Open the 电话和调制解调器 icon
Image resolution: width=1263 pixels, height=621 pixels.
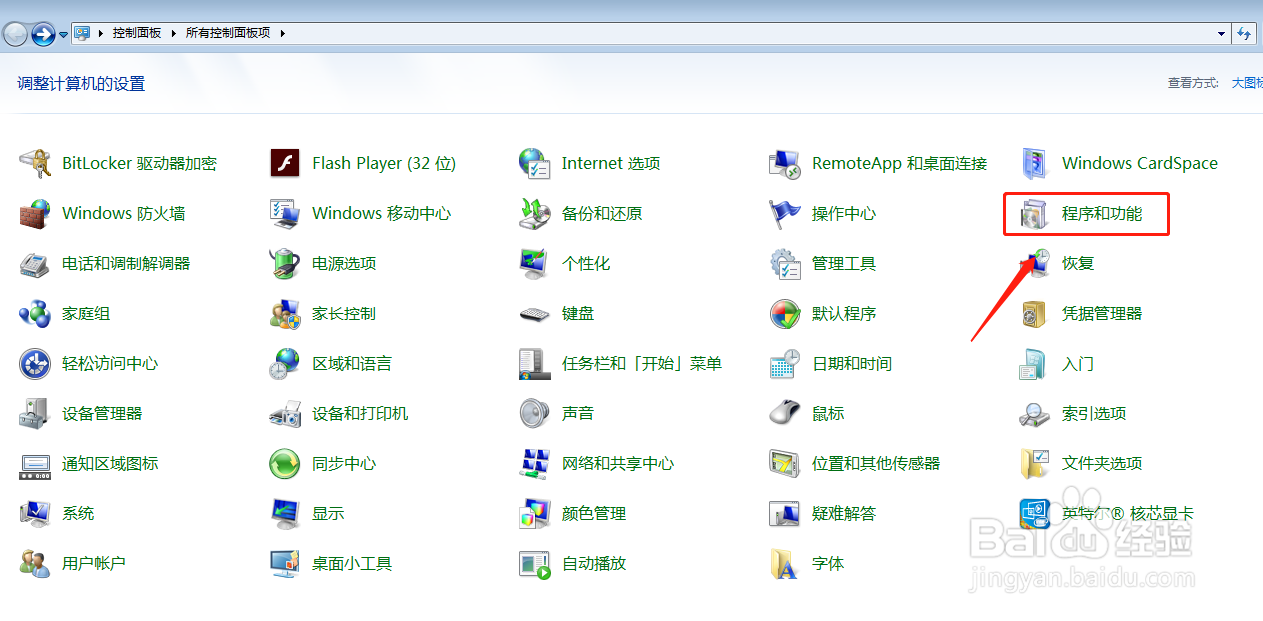pos(35,263)
